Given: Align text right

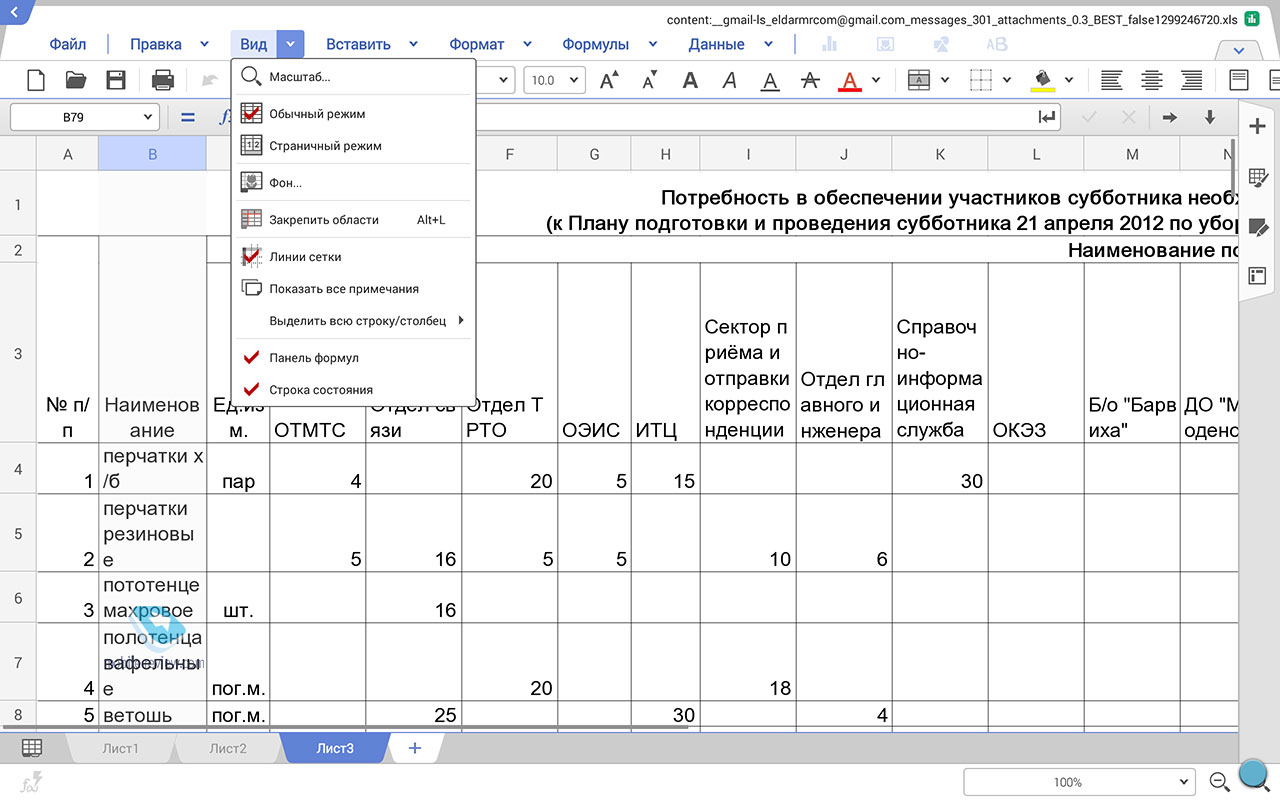Looking at the screenshot, I should pyautogui.click(x=1192, y=80).
